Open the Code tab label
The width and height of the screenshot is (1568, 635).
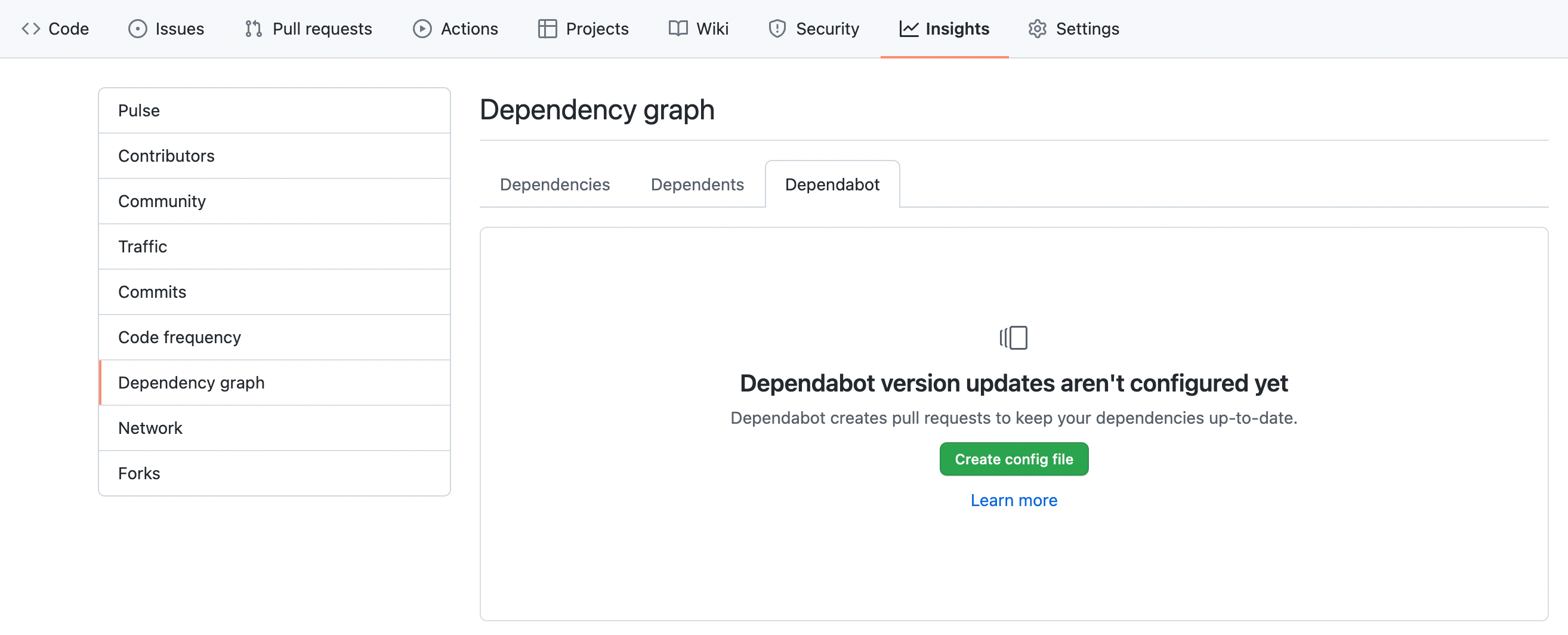(x=69, y=29)
